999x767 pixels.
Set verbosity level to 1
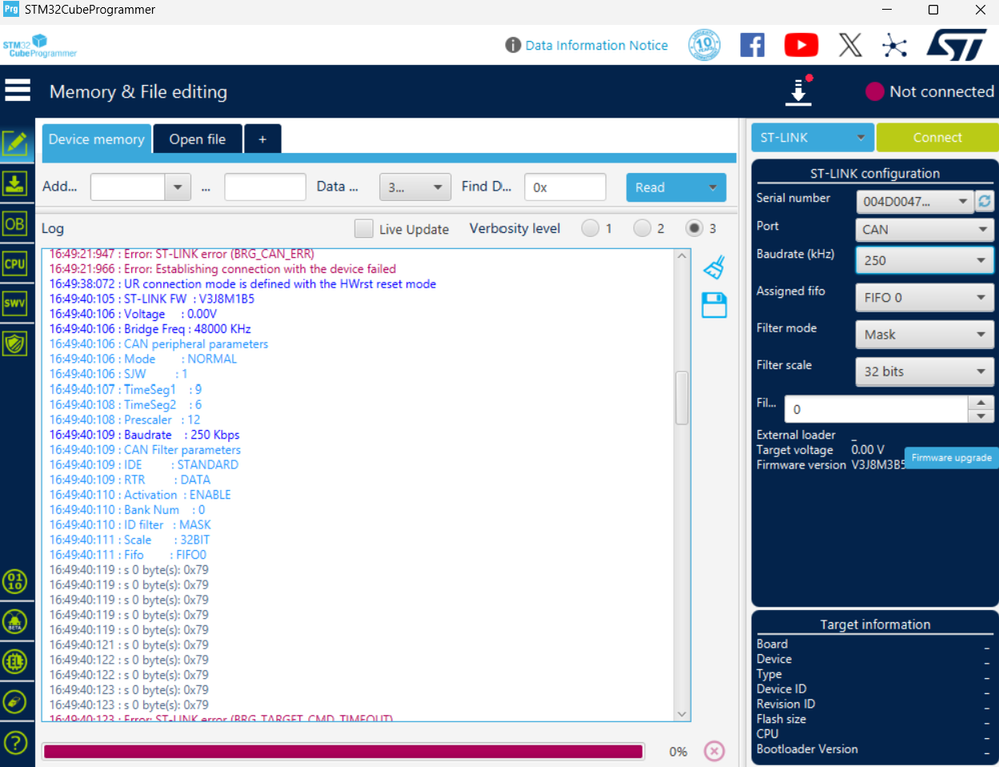coord(590,228)
